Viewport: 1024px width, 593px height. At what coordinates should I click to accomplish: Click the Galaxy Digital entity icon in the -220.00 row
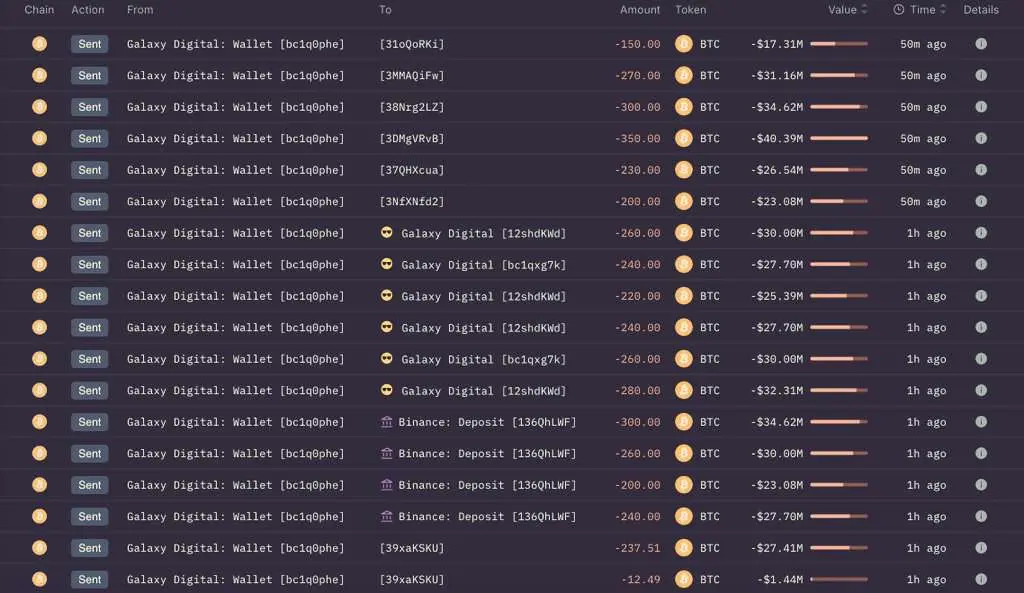387,295
